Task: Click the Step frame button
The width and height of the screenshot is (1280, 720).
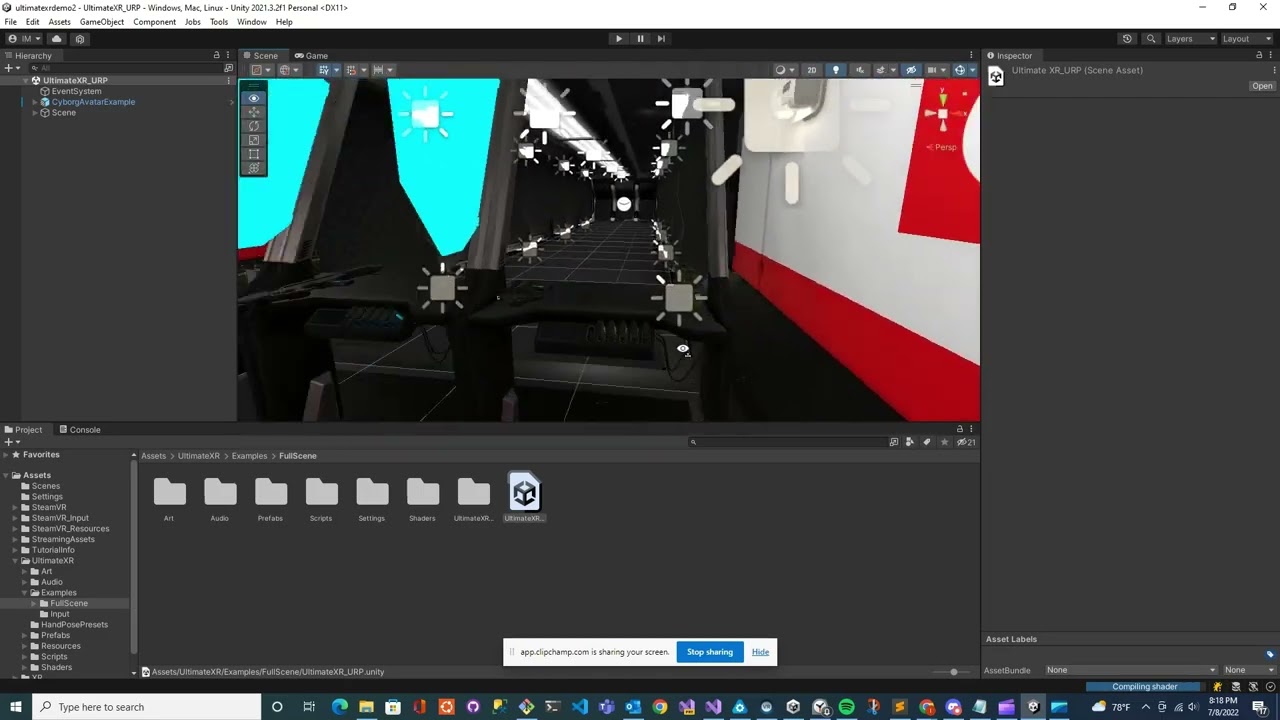Action: (x=661, y=39)
